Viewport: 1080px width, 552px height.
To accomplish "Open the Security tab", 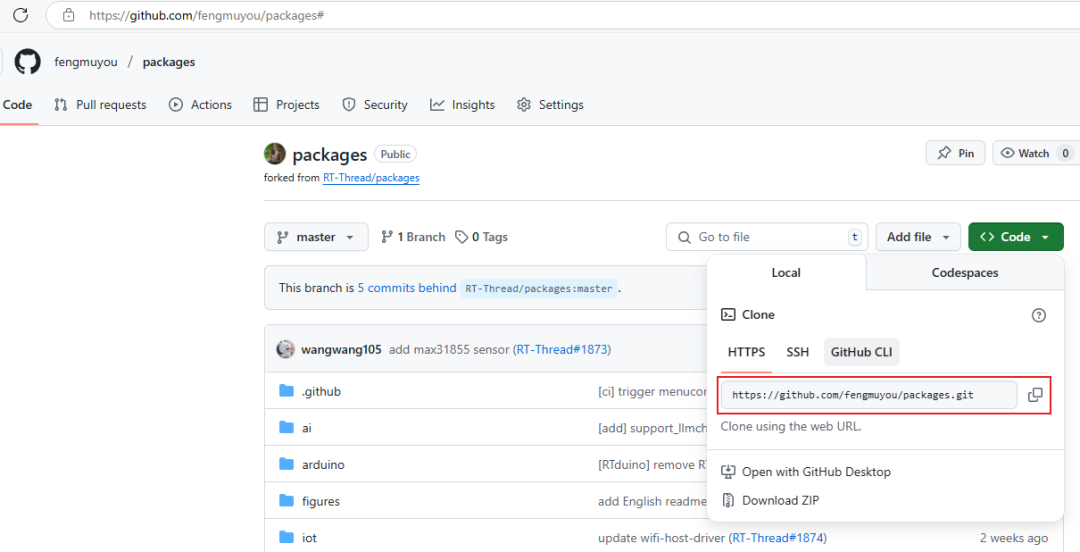I will point(375,105).
